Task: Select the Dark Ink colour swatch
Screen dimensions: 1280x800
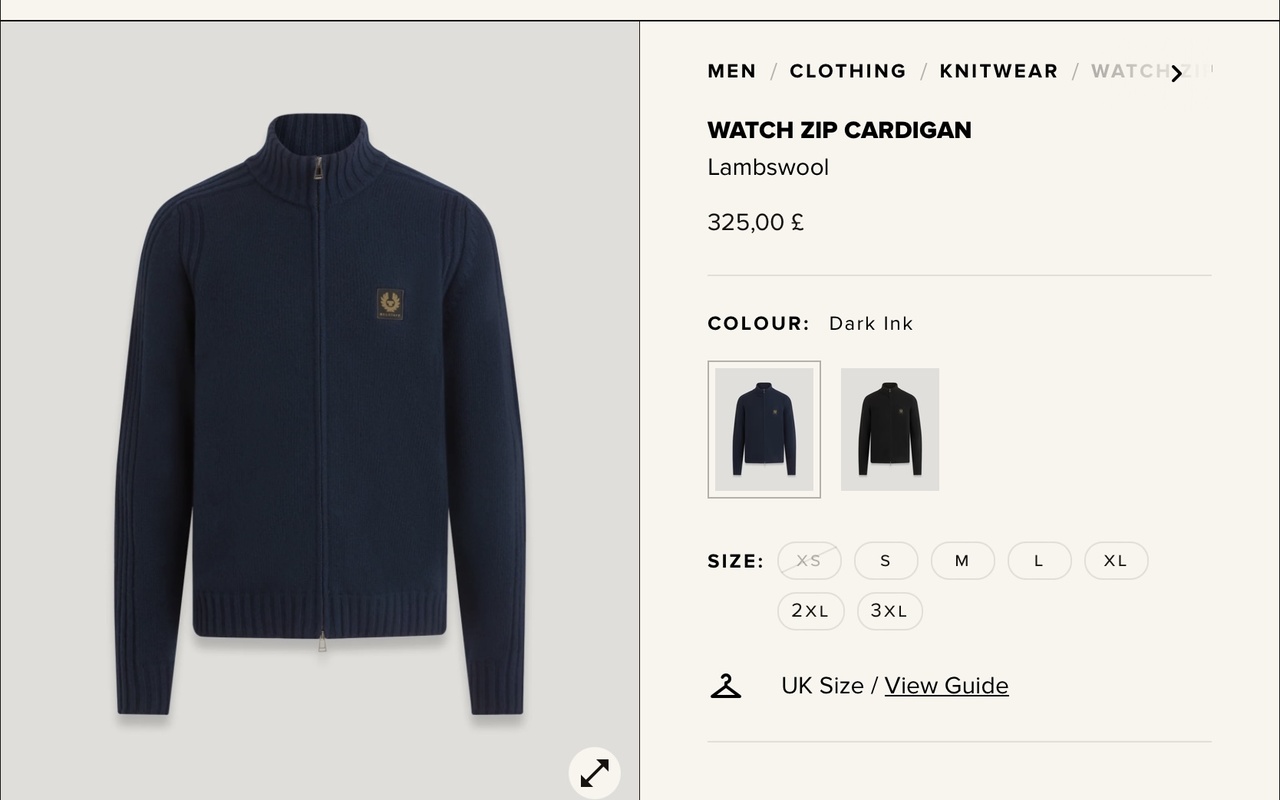Action: pyautogui.click(x=764, y=429)
